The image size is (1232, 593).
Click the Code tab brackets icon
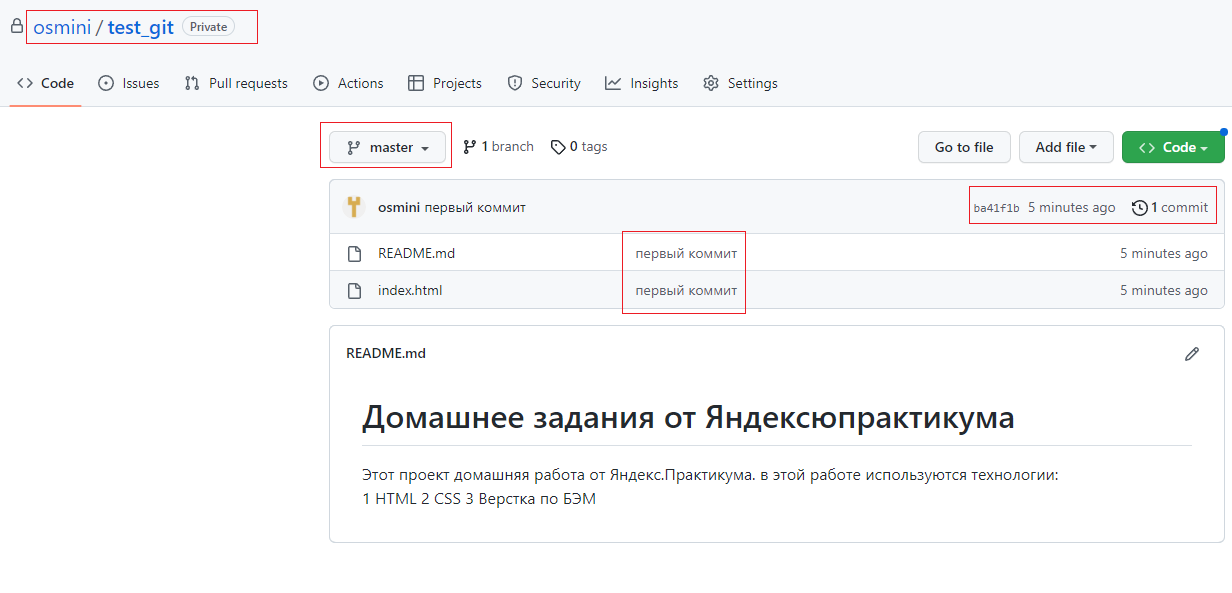click(x=25, y=83)
